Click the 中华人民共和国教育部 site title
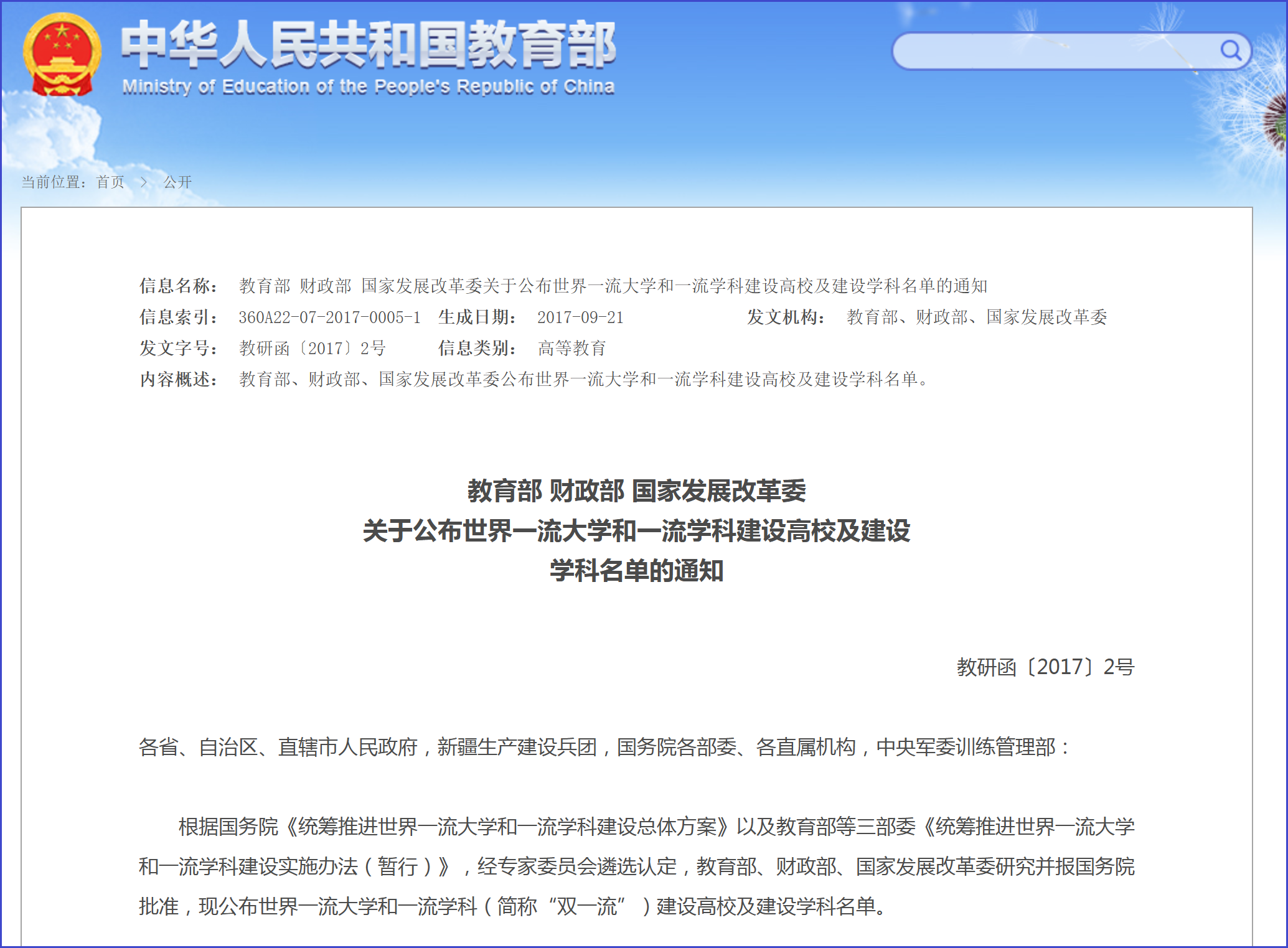 [368, 44]
